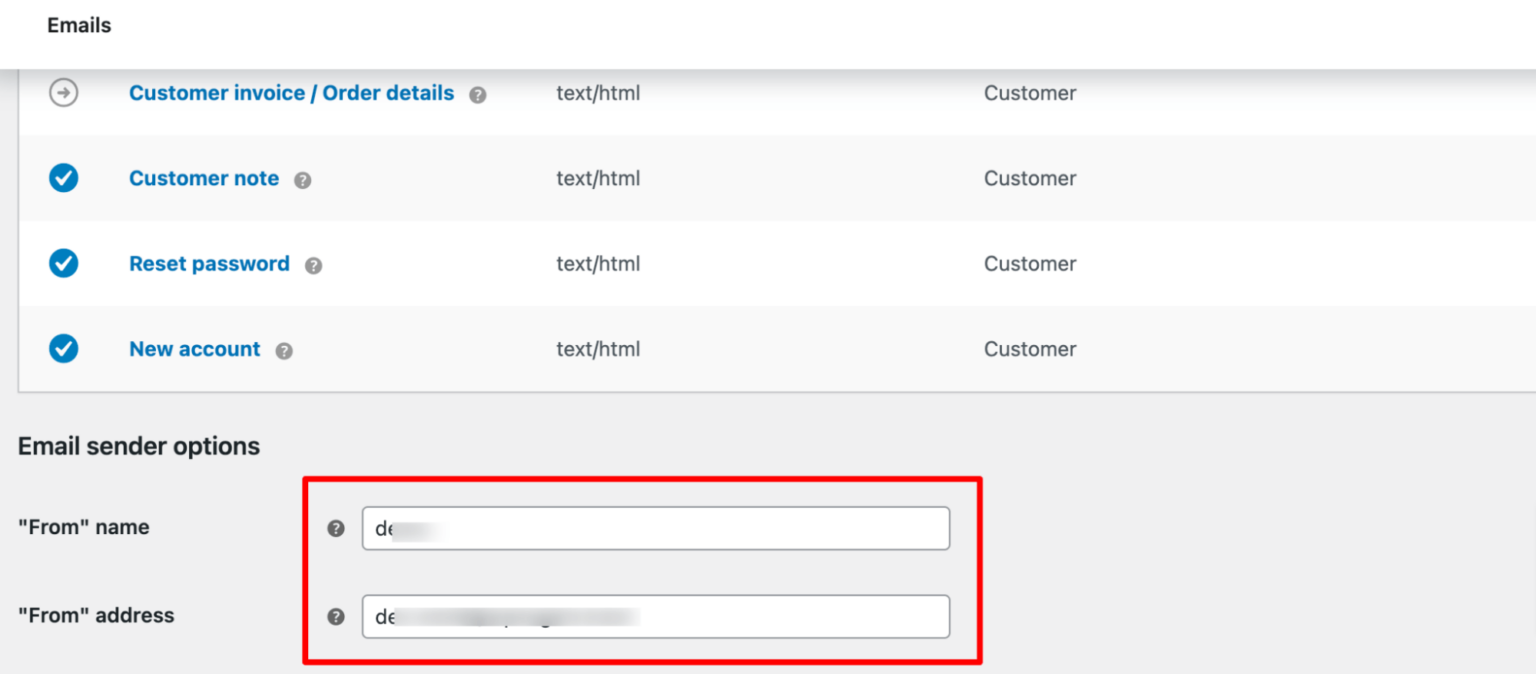Image resolution: width=1536 pixels, height=674 pixels.
Task: Open the New account email link
Action: tap(194, 348)
